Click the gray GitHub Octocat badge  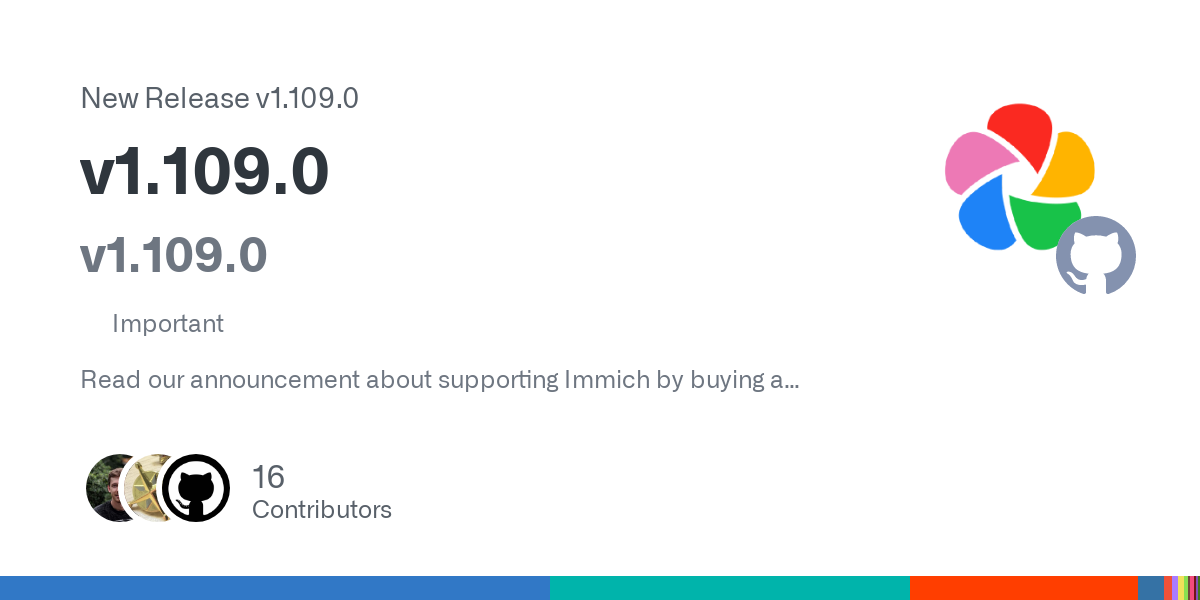[1096, 255]
